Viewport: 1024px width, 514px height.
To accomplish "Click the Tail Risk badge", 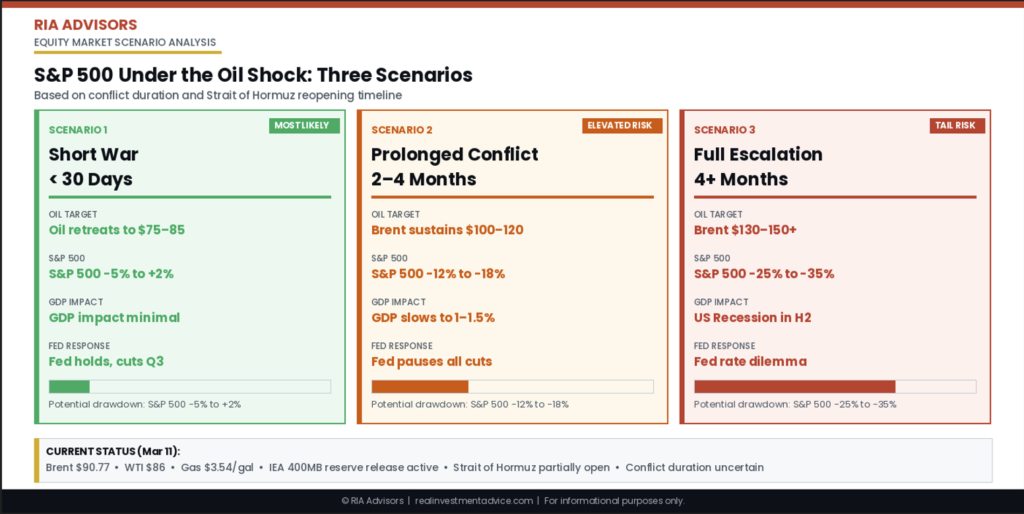I will click(957, 125).
